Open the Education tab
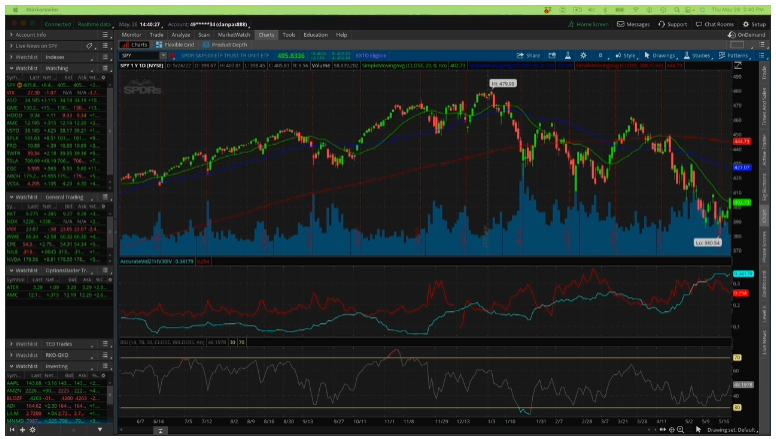776x439 pixels. pos(315,35)
